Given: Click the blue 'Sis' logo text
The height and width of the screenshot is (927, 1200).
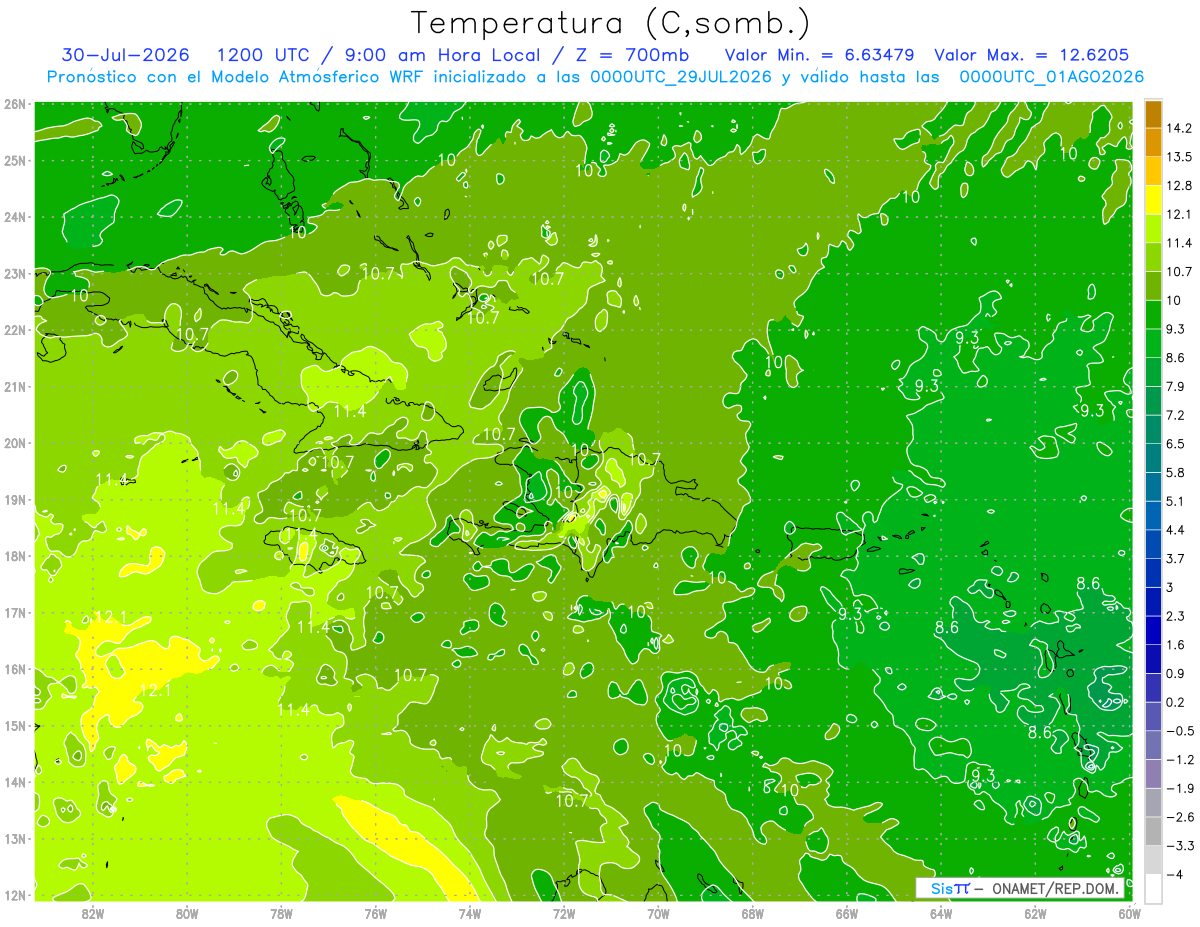Looking at the screenshot, I should click(941, 889).
